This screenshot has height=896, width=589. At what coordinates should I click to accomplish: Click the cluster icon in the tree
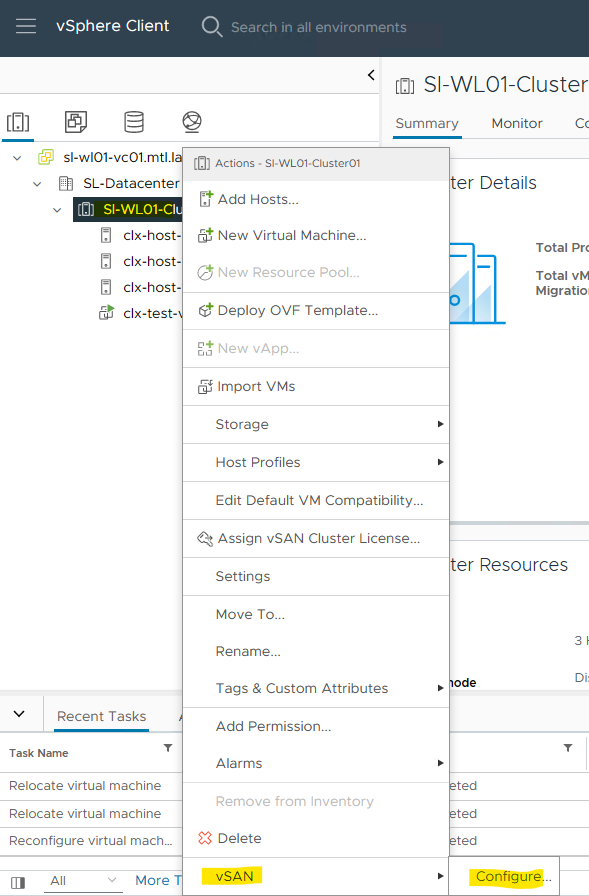pos(86,209)
